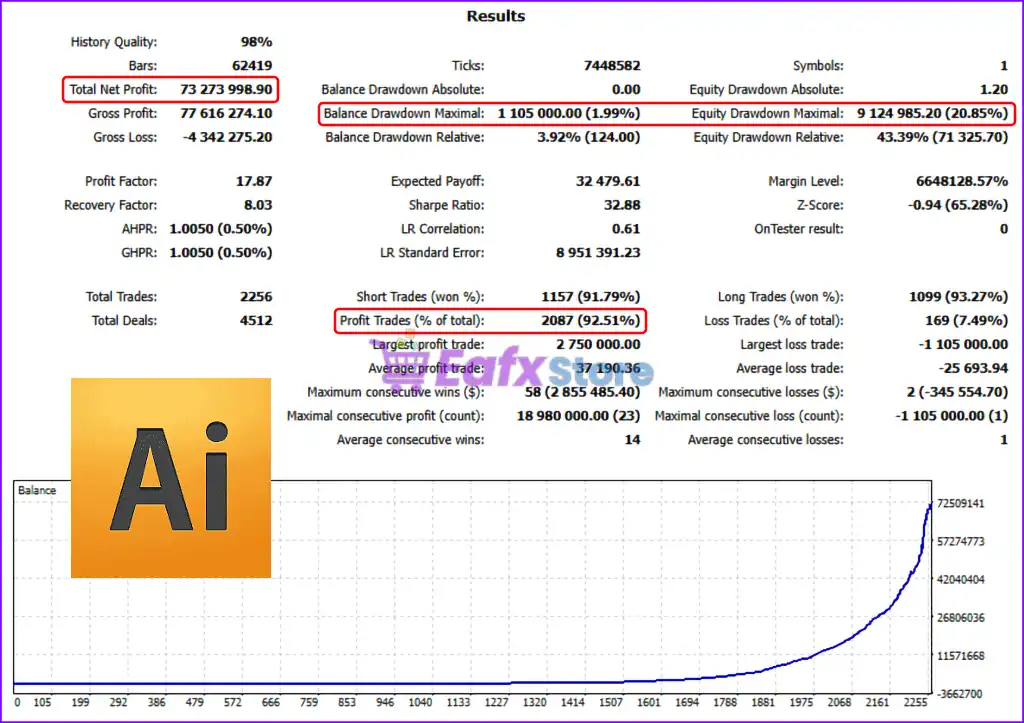This screenshot has width=1024, height=723.
Task: Select the Total Net Profit value
Action: coord(226,90)
